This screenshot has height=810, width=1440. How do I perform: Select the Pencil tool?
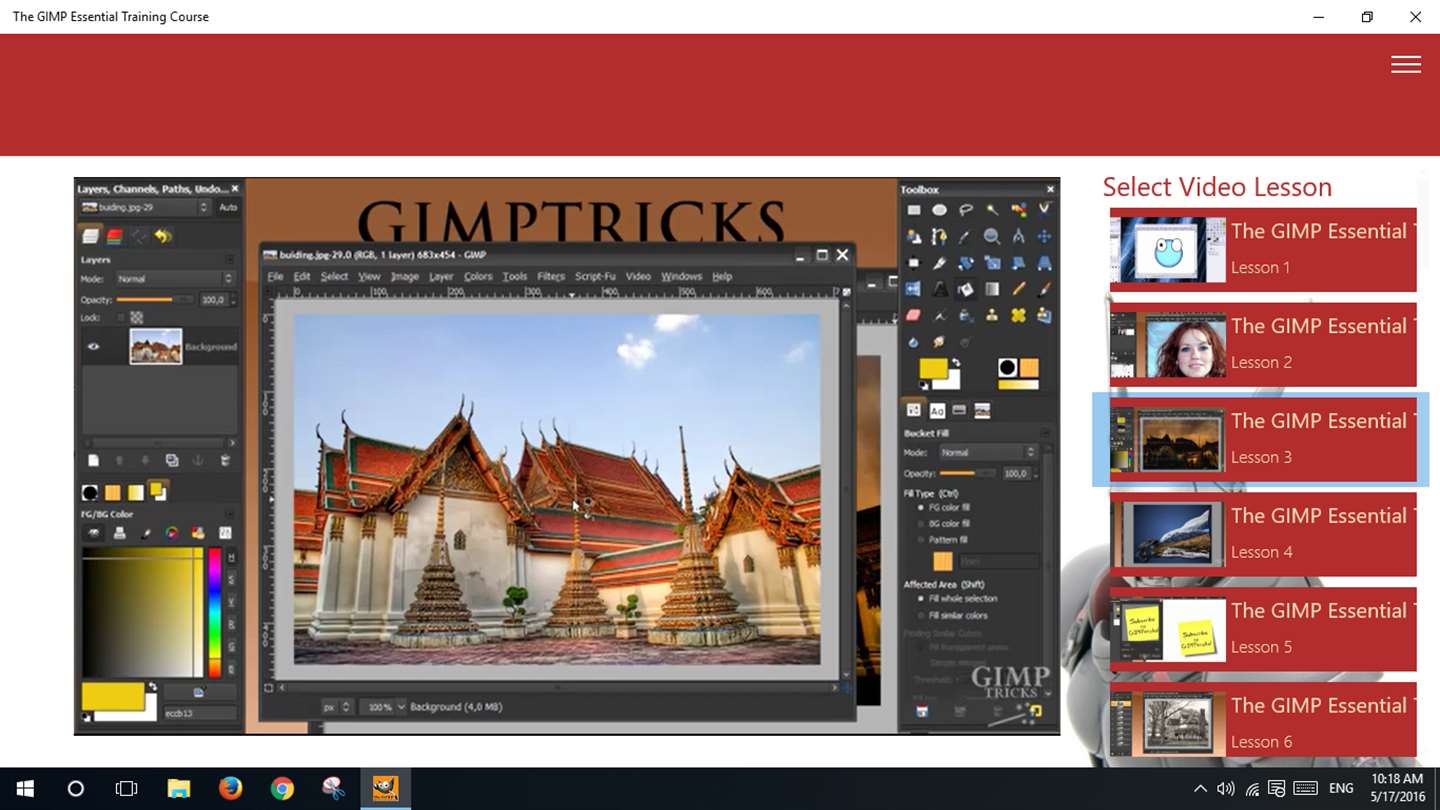(1018, 289)
